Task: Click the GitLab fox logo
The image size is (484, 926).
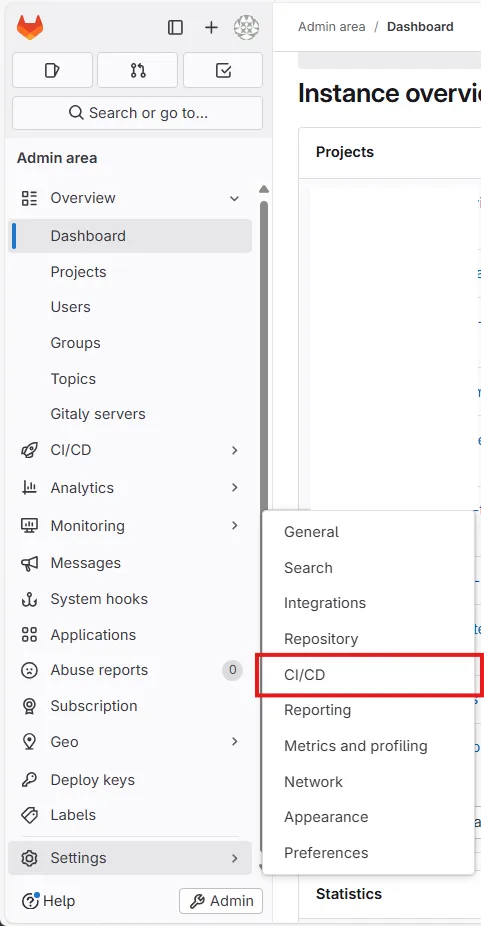Action: 30,27
